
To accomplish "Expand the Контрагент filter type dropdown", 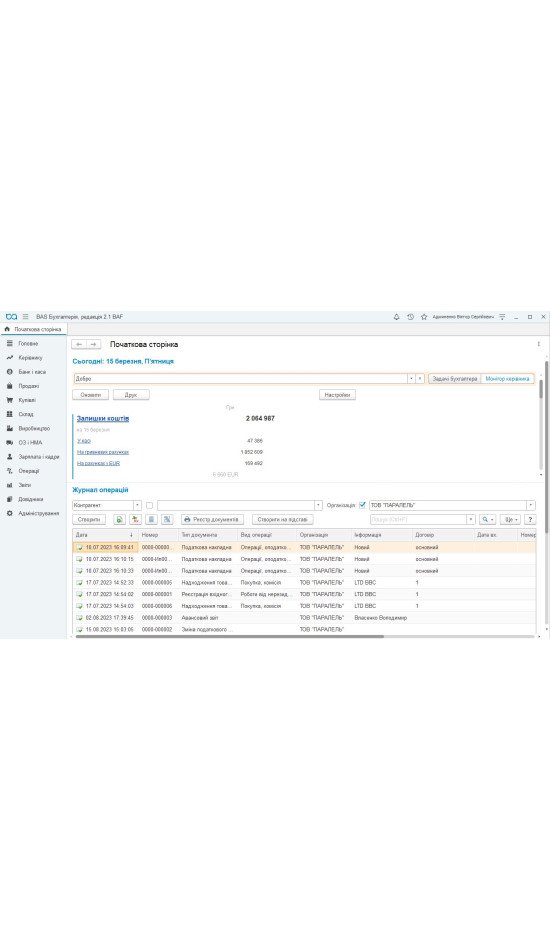I will [138, 505].
